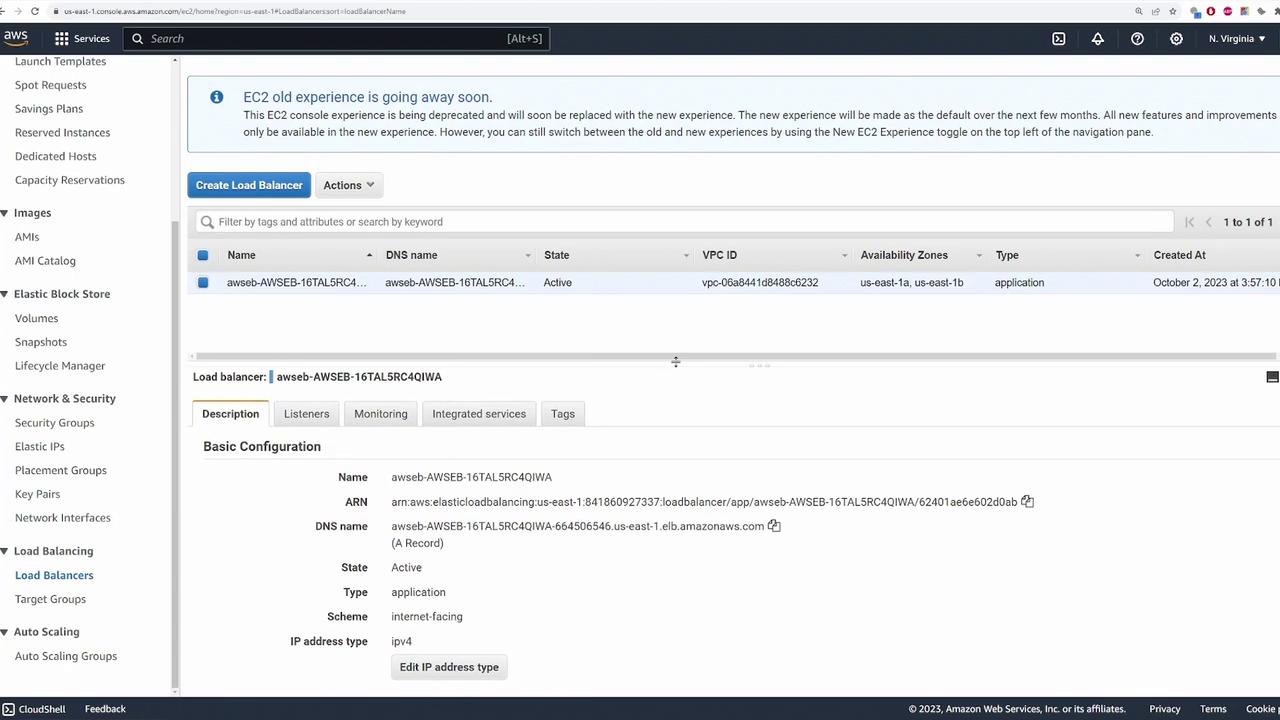Open Auto Scaling Groups in sidebar
This screenshot has height=720, width=1280.
(x=66, y=656)
